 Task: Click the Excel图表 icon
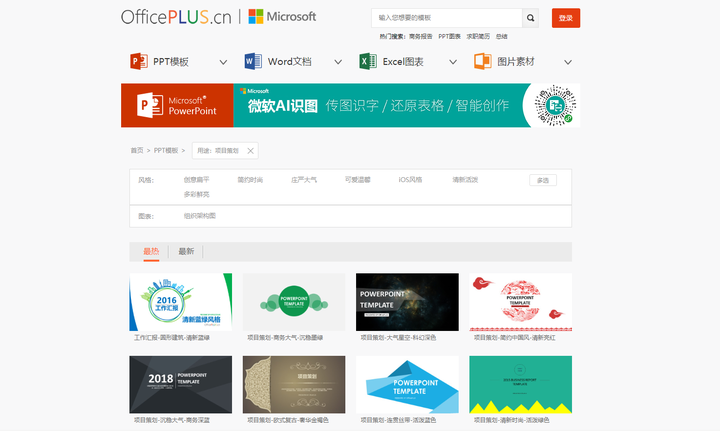(x=368, y=62)
